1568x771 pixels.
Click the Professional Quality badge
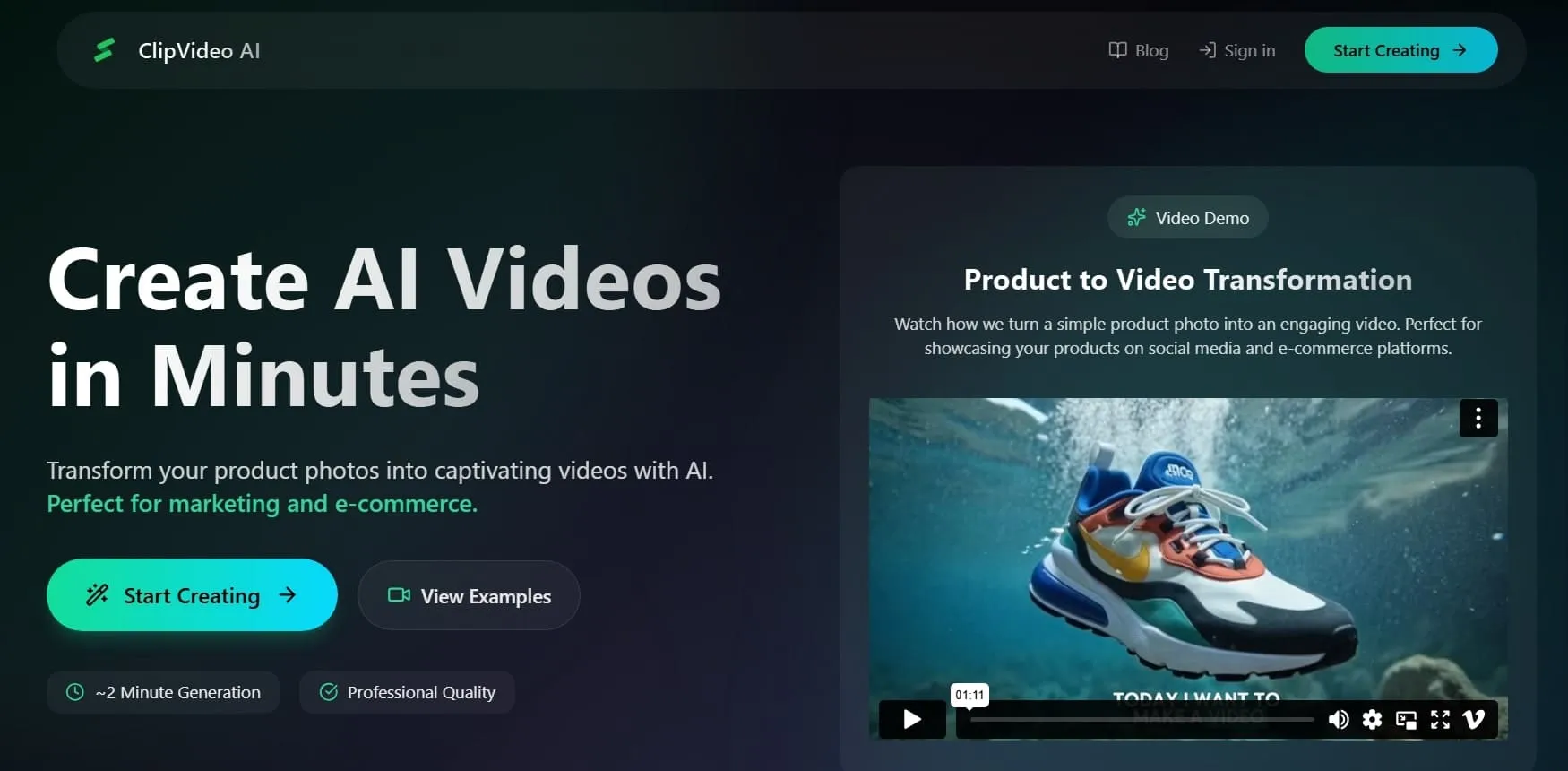click(408, 692)
